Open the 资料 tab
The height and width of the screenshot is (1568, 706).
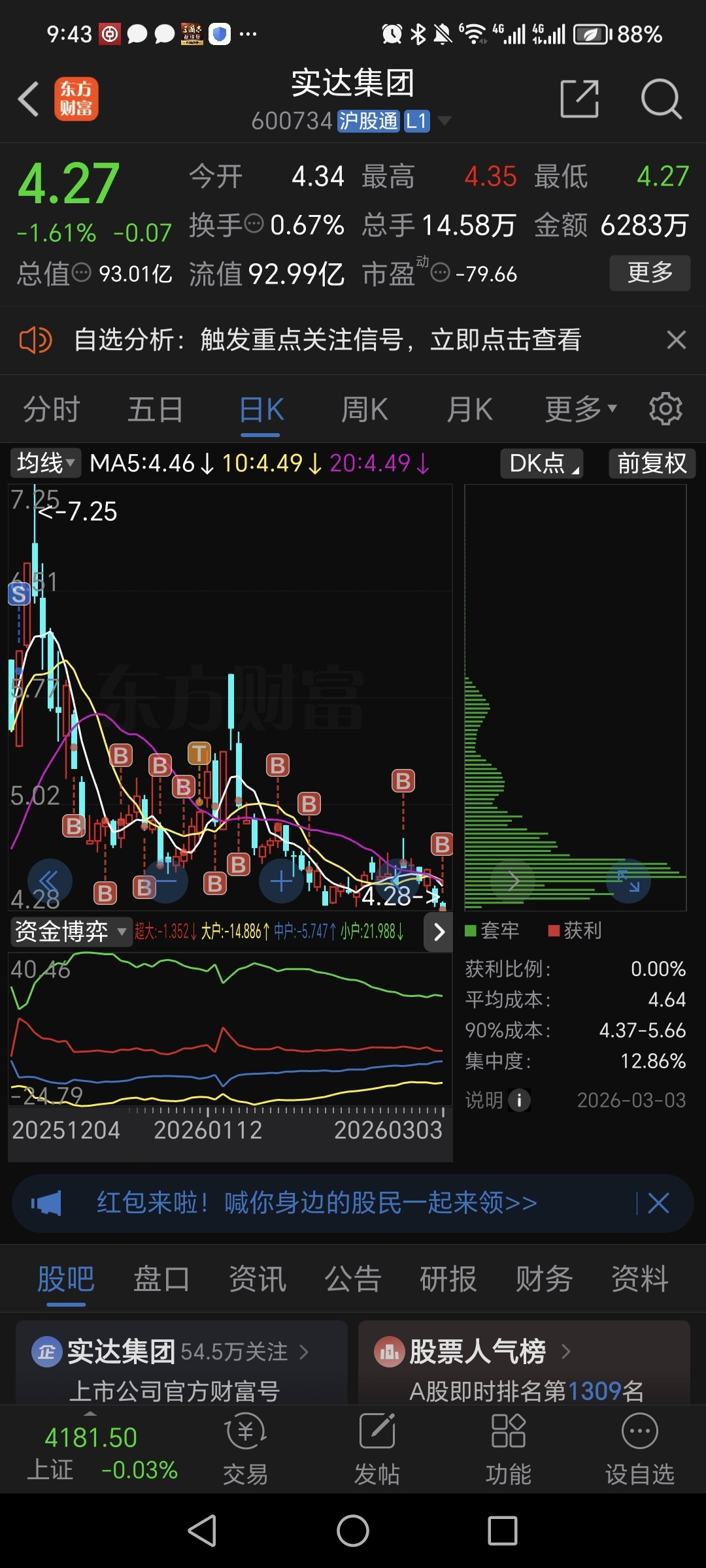pos(640,1279)
